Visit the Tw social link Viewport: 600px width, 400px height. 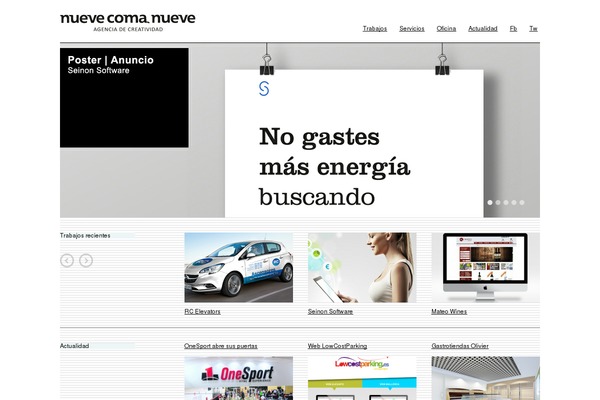(x=533, y=29)
